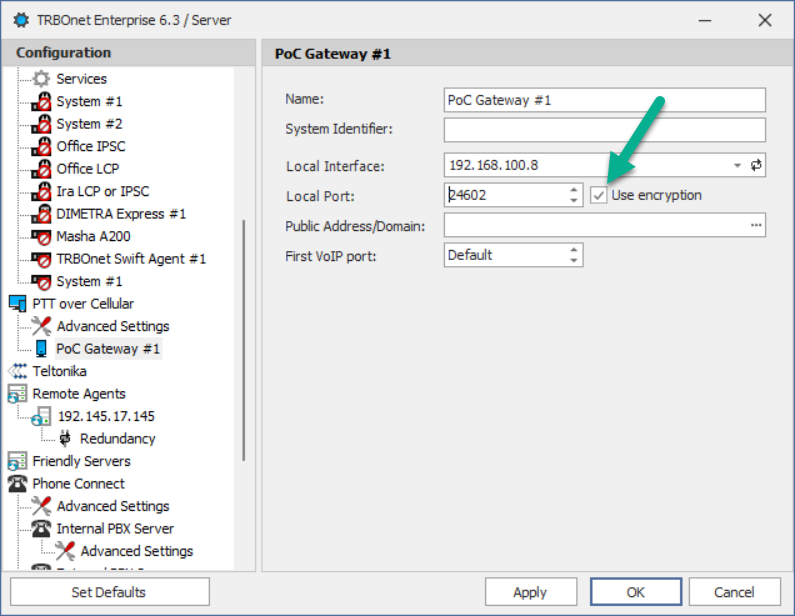Select Masha A200 in the tree
Viewport: 795px width, 616px height.
tap(93, 236)
